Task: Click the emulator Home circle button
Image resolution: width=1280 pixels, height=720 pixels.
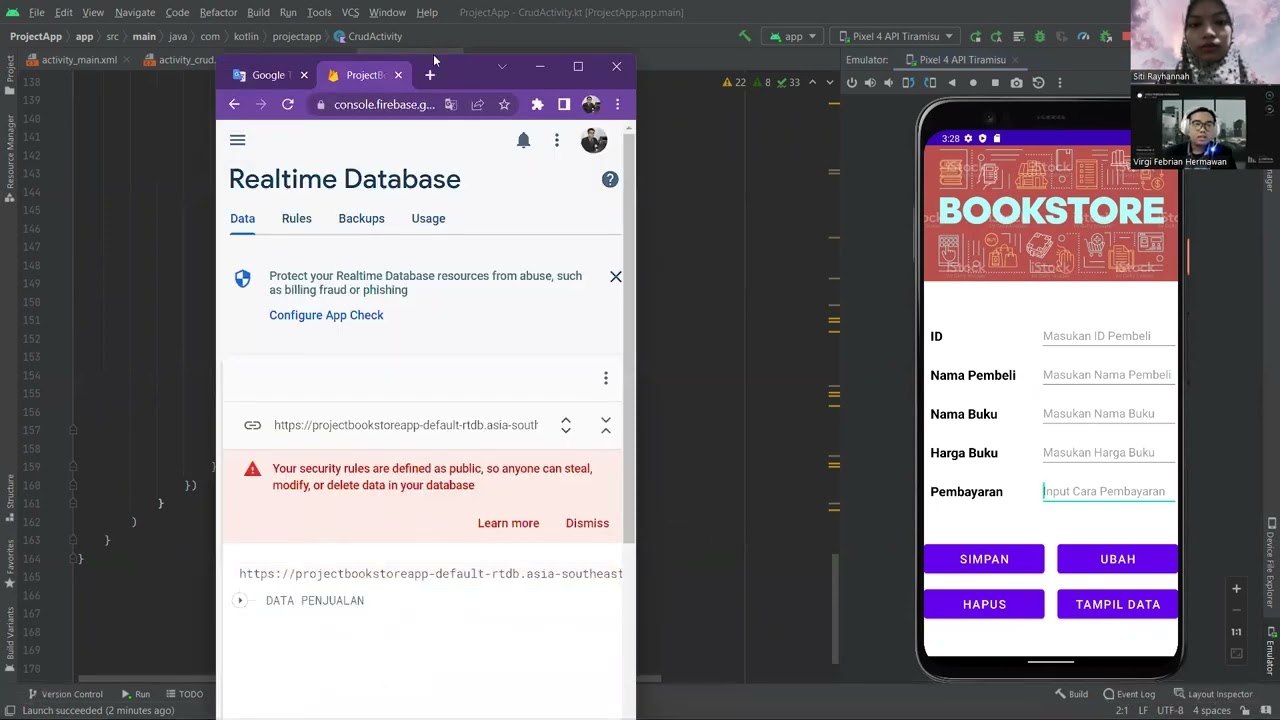Action: [x=973, y=83]
